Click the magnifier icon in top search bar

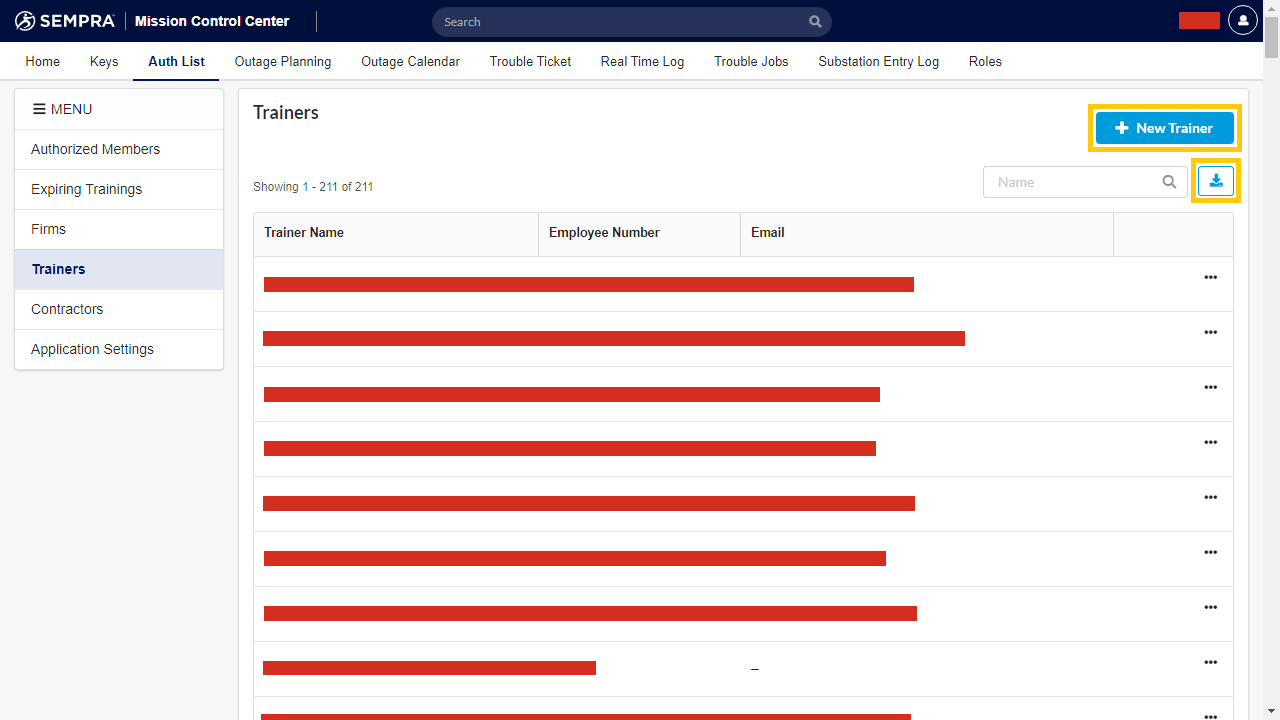(x=815, y=21)
